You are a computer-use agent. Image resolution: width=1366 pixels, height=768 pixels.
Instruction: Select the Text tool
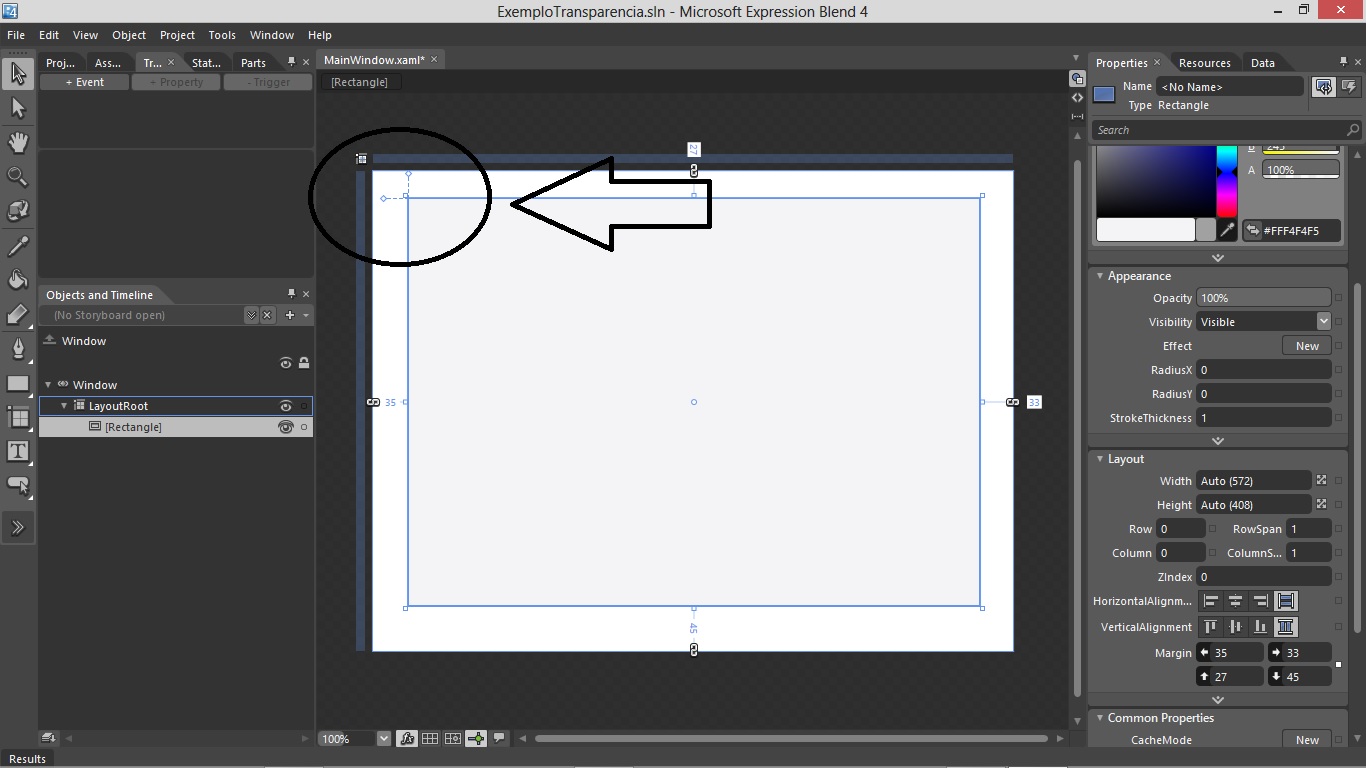pyautogui.click(x=17, y=450)
